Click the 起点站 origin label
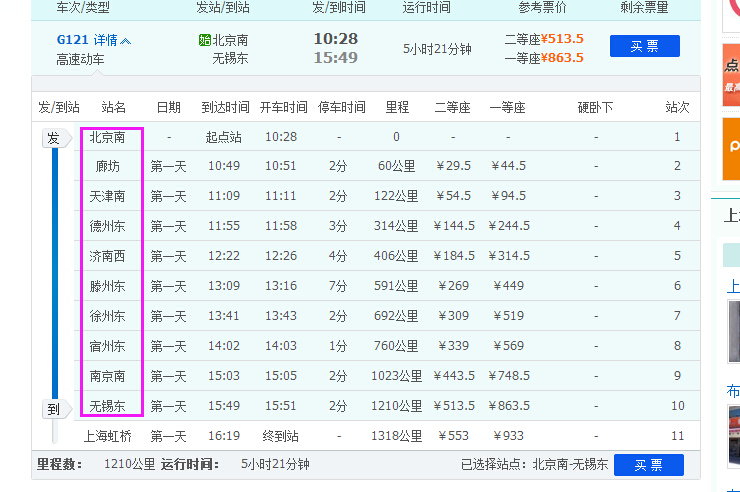Viewport: 740px width, 492px height. coord(224,137)
